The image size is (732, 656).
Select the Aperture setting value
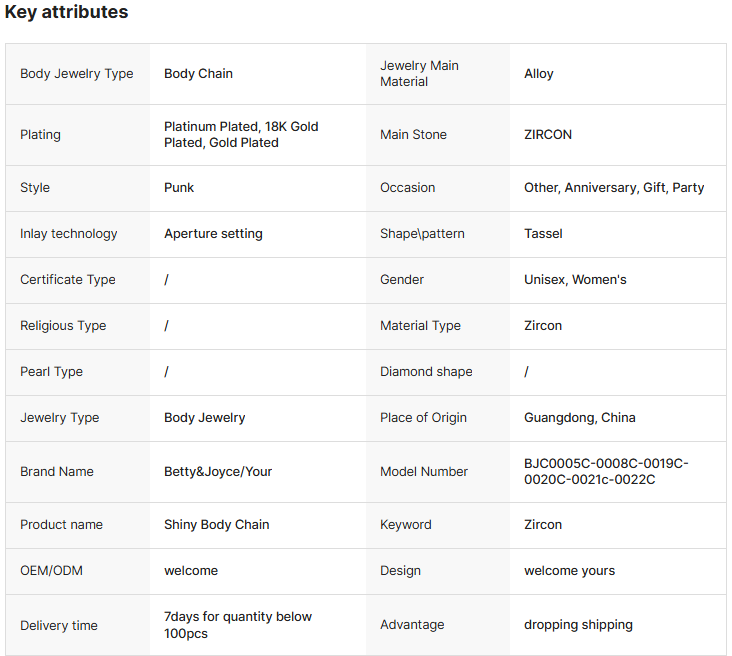pos(213,234)
